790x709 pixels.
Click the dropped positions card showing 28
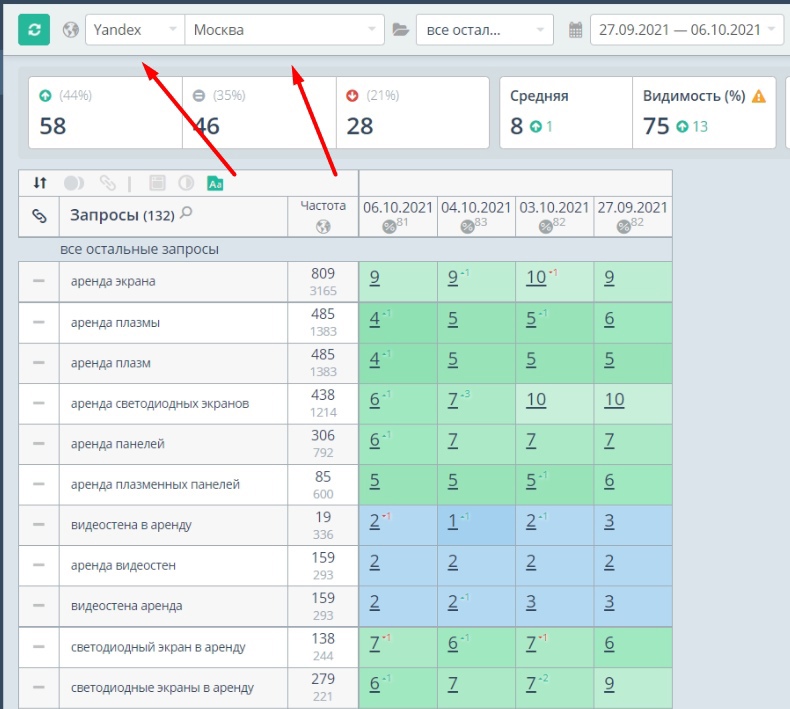click(x=413, y=112)
